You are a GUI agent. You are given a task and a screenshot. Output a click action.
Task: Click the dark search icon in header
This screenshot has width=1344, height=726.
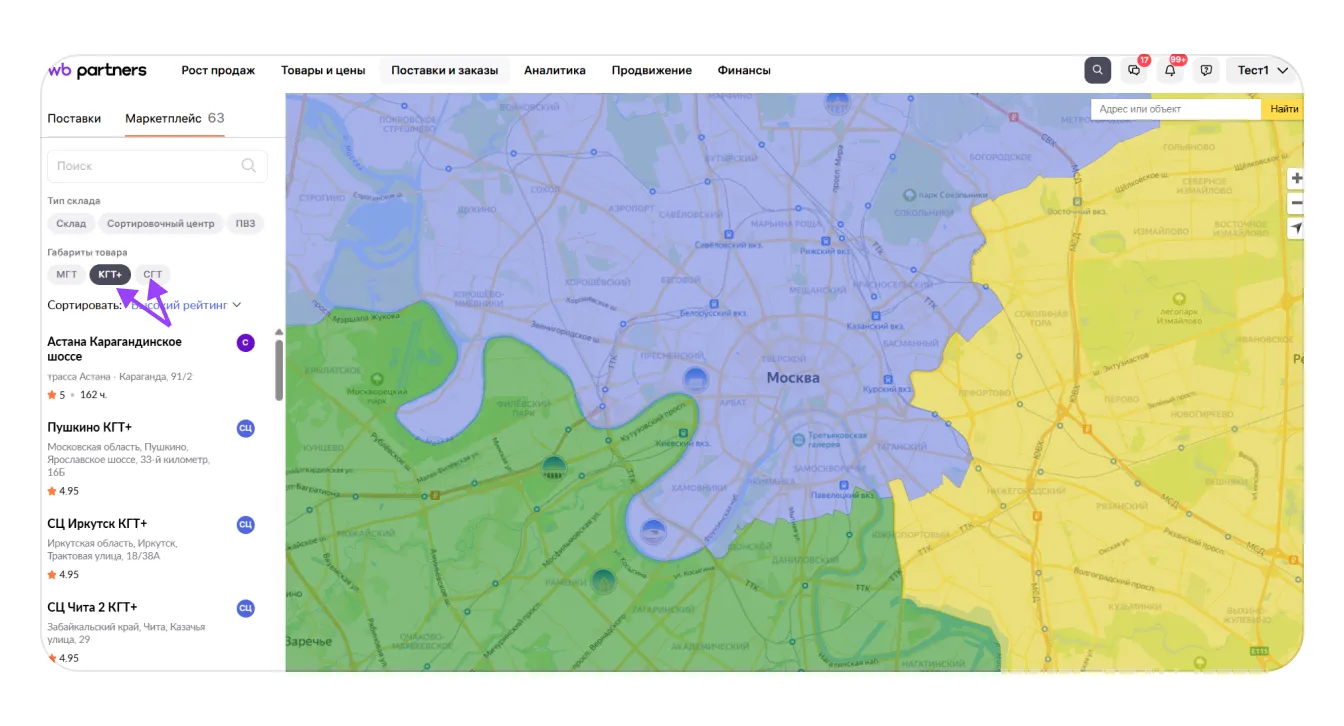(x=1098, y=70)
